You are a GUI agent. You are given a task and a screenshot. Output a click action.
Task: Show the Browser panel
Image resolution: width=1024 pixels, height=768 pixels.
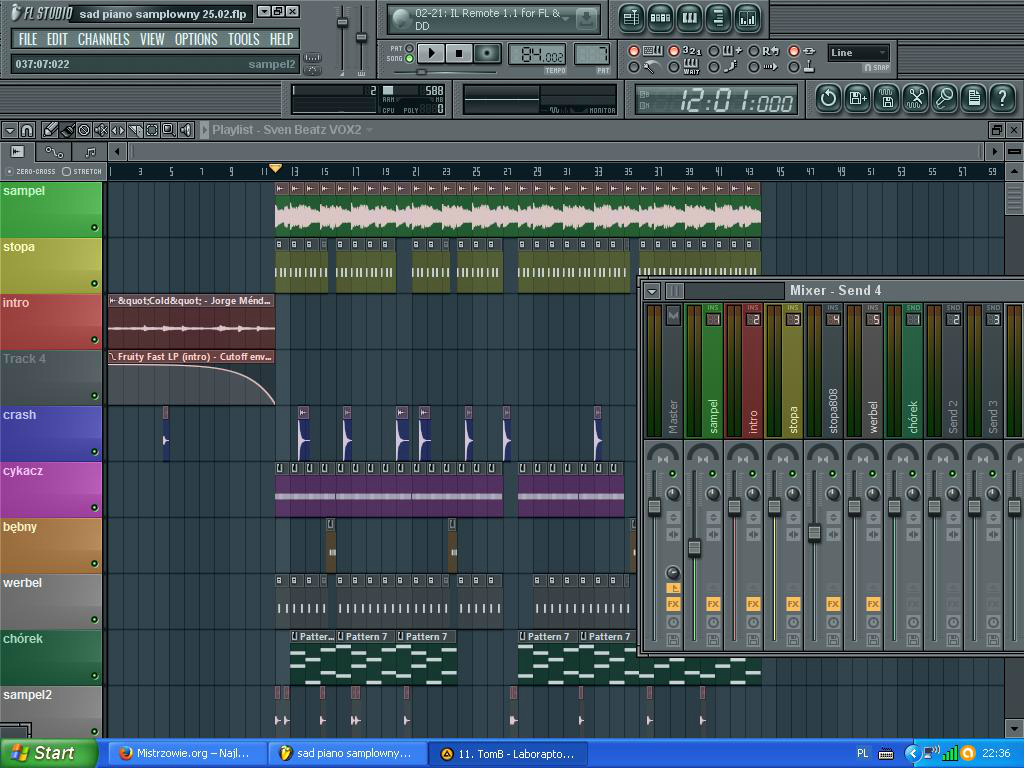(718, 19)
